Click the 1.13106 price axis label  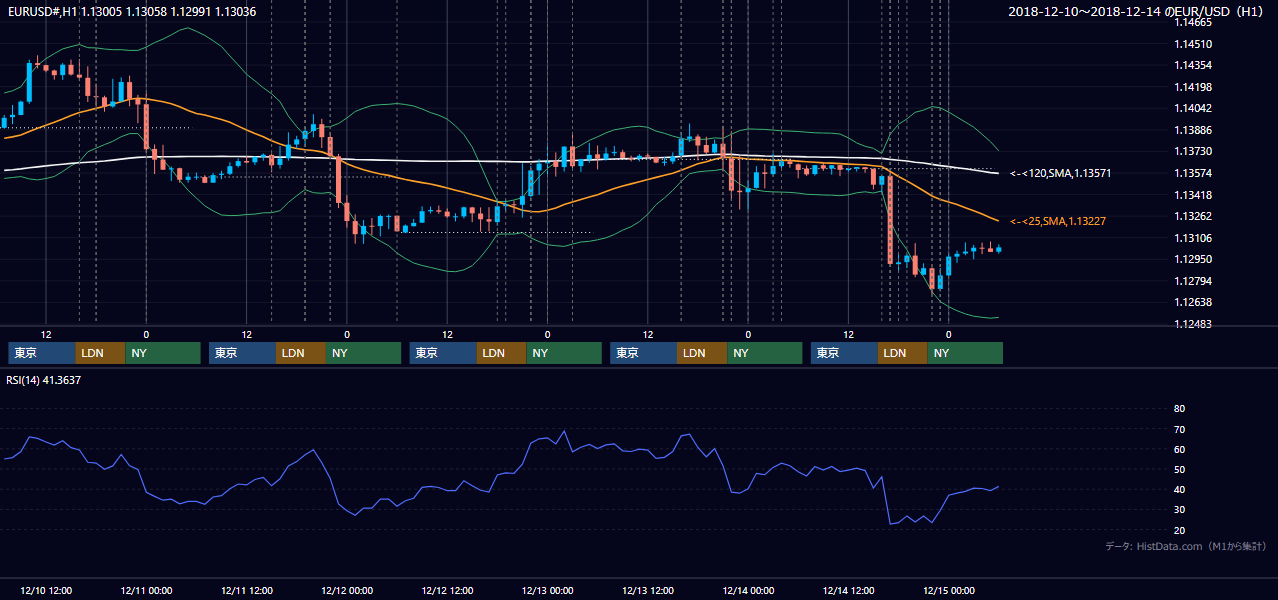pos(1193,238)
